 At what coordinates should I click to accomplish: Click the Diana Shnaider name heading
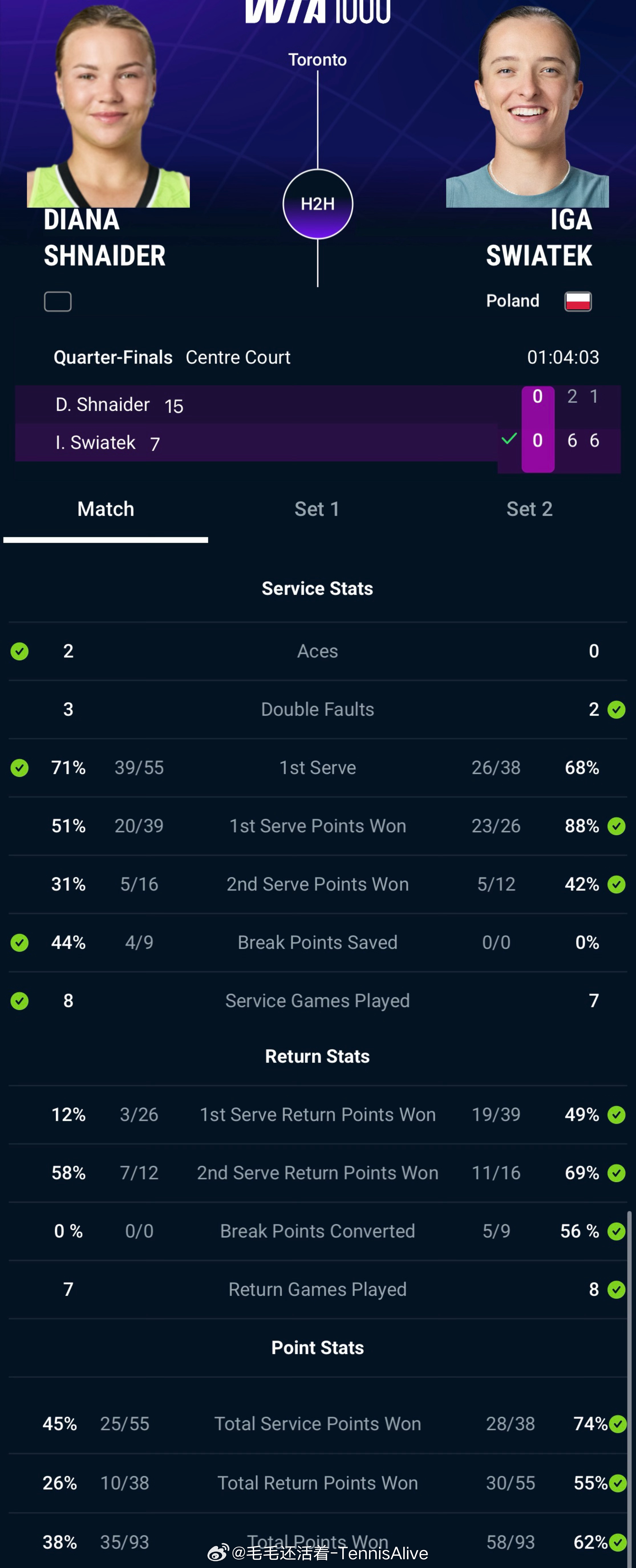point(105,238)
